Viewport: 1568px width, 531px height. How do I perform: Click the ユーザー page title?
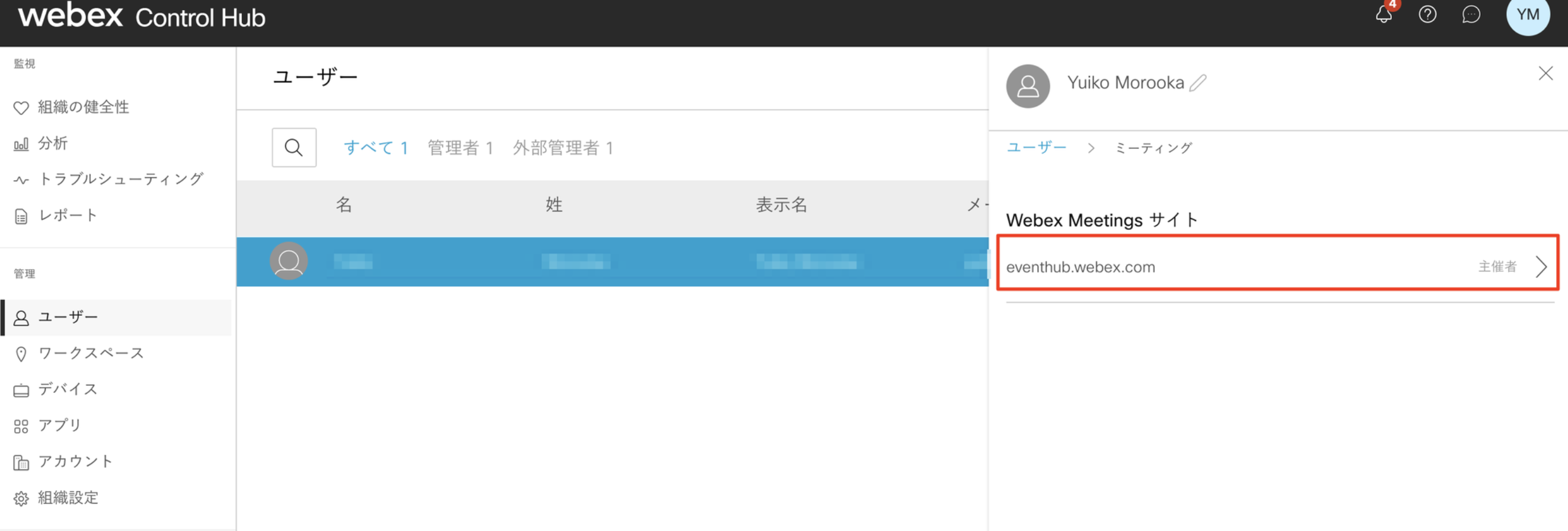pos(315,77)
